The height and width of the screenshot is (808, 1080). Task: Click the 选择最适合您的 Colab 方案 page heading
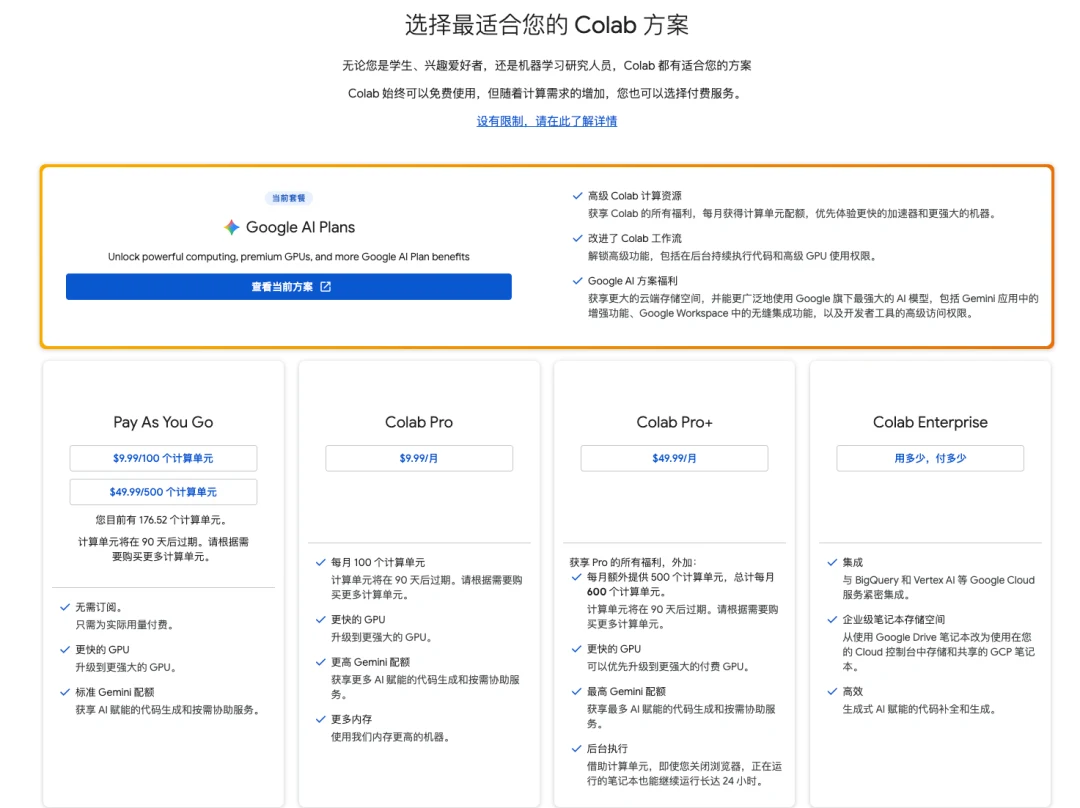point(546,25)
